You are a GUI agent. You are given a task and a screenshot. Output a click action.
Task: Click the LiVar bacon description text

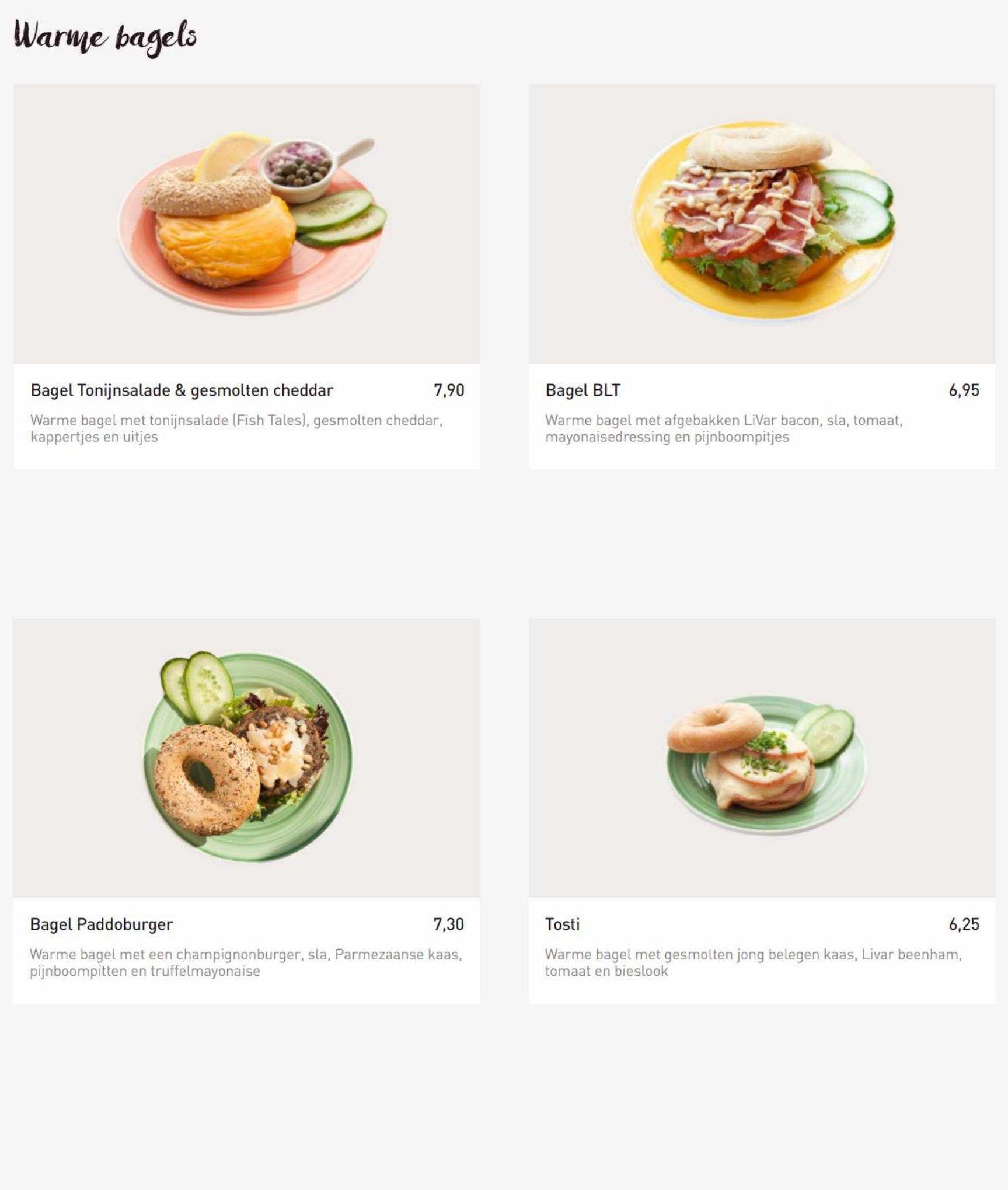pos(724,428)
